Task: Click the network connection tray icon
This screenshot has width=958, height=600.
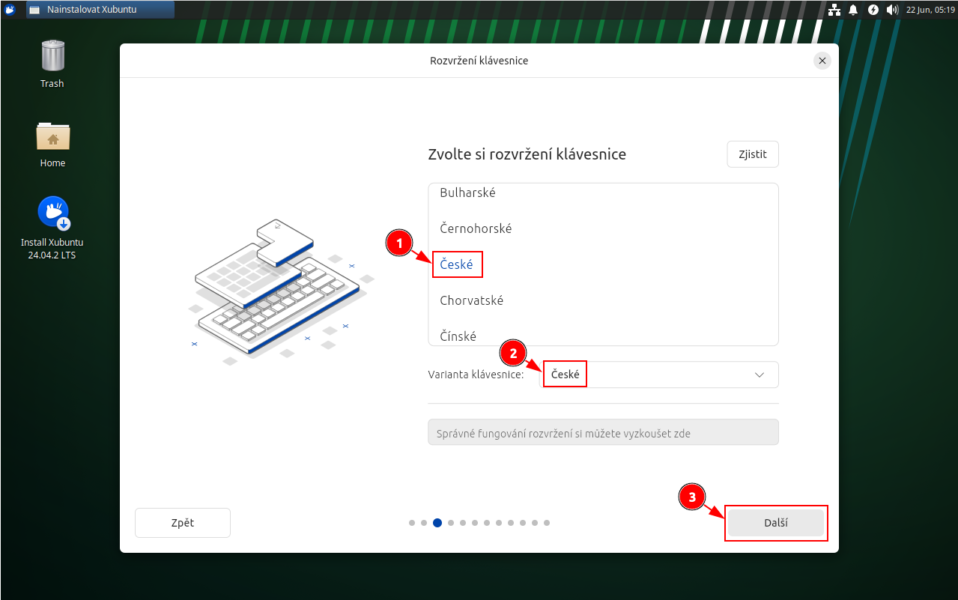Action: pos(834,9)
